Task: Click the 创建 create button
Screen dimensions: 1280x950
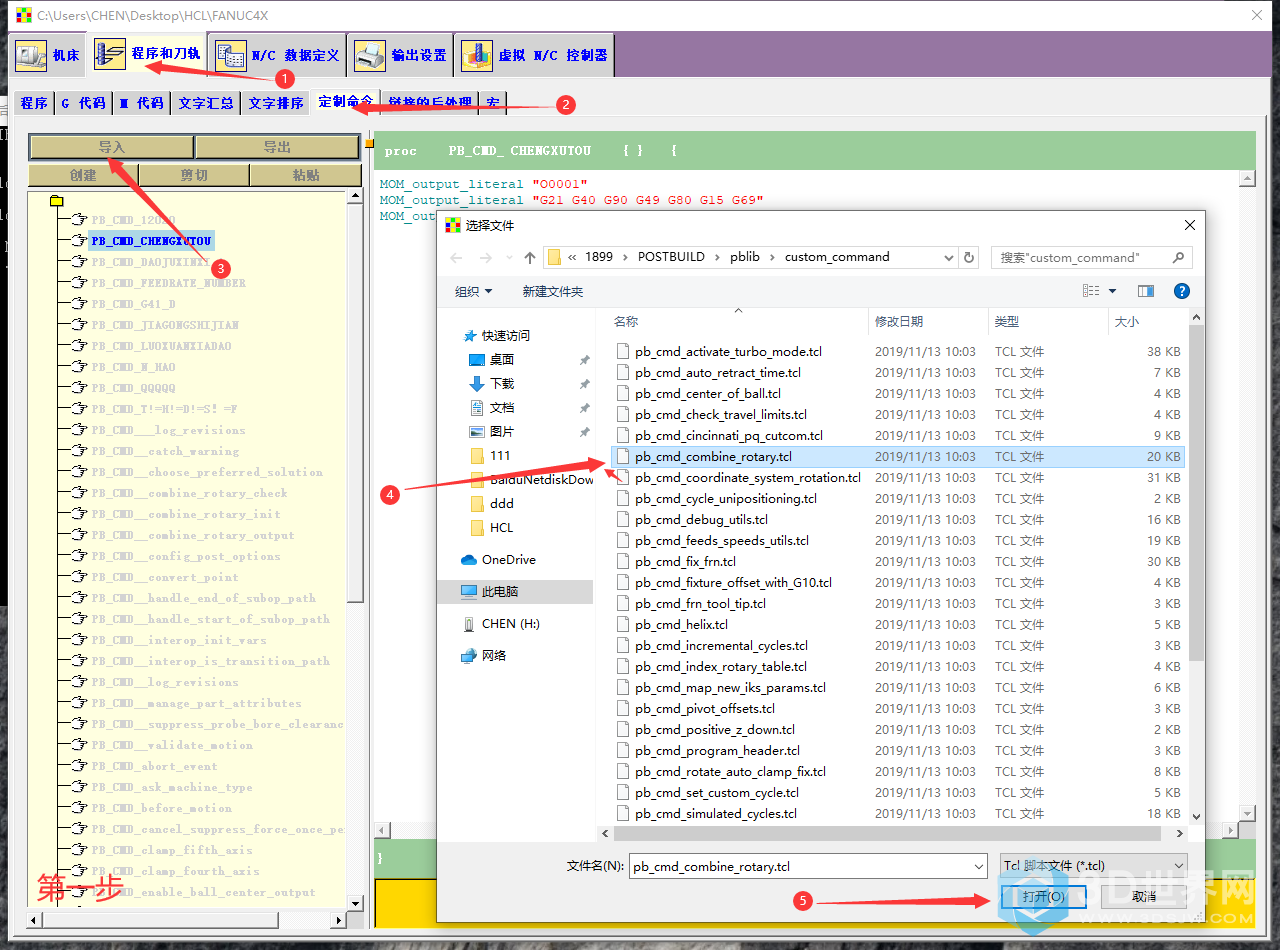Action: 83,175
